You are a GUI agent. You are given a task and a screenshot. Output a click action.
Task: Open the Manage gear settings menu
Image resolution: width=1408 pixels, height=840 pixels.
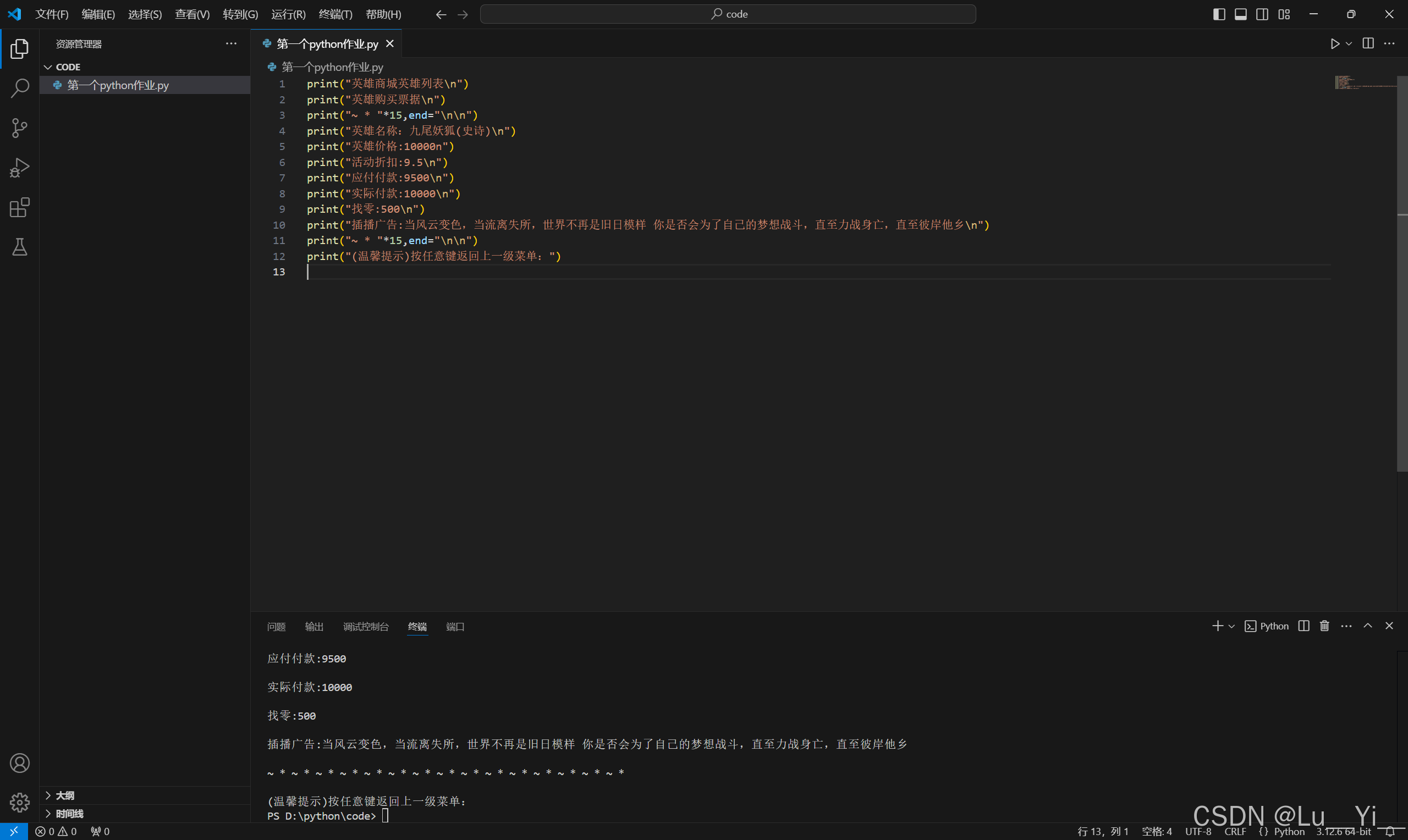20,802
